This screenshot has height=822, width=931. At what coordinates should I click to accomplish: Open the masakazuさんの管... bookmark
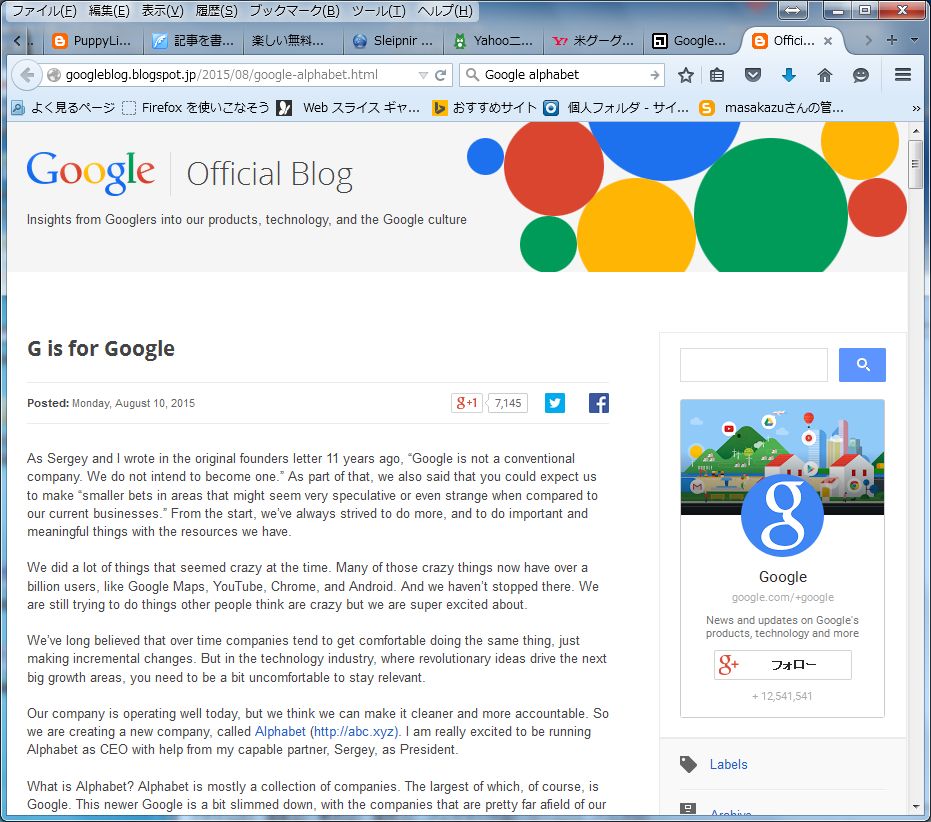pos(771,108)
